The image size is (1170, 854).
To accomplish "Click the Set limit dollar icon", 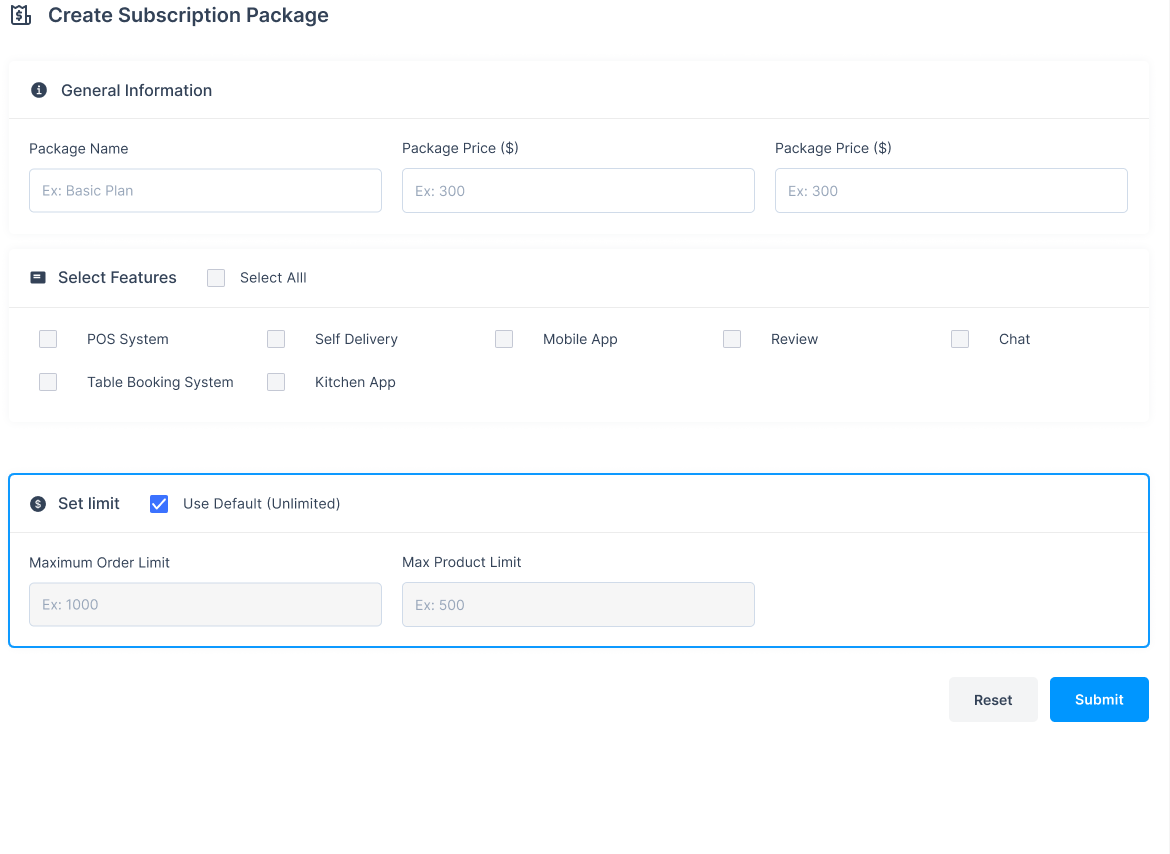I will click(x=38, y=504).
